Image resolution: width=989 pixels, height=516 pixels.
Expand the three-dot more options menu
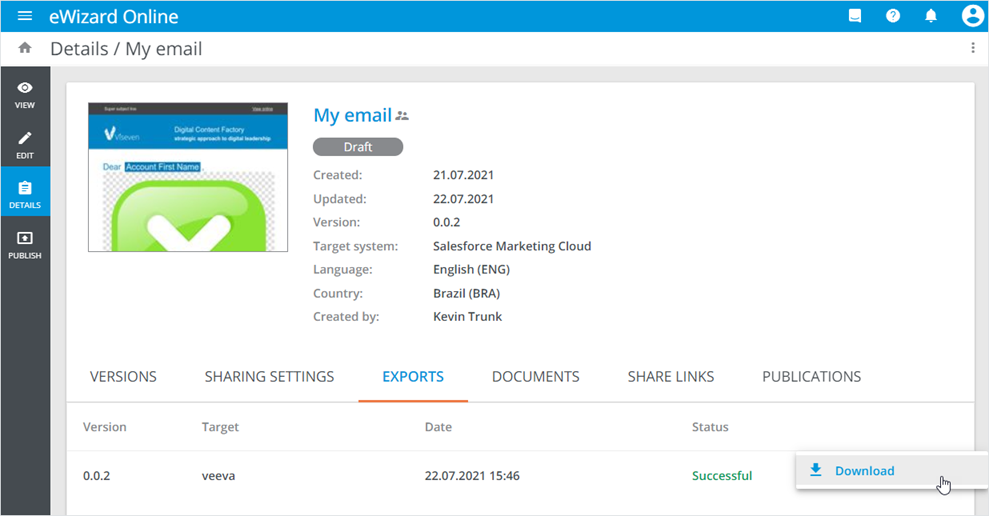972,48
